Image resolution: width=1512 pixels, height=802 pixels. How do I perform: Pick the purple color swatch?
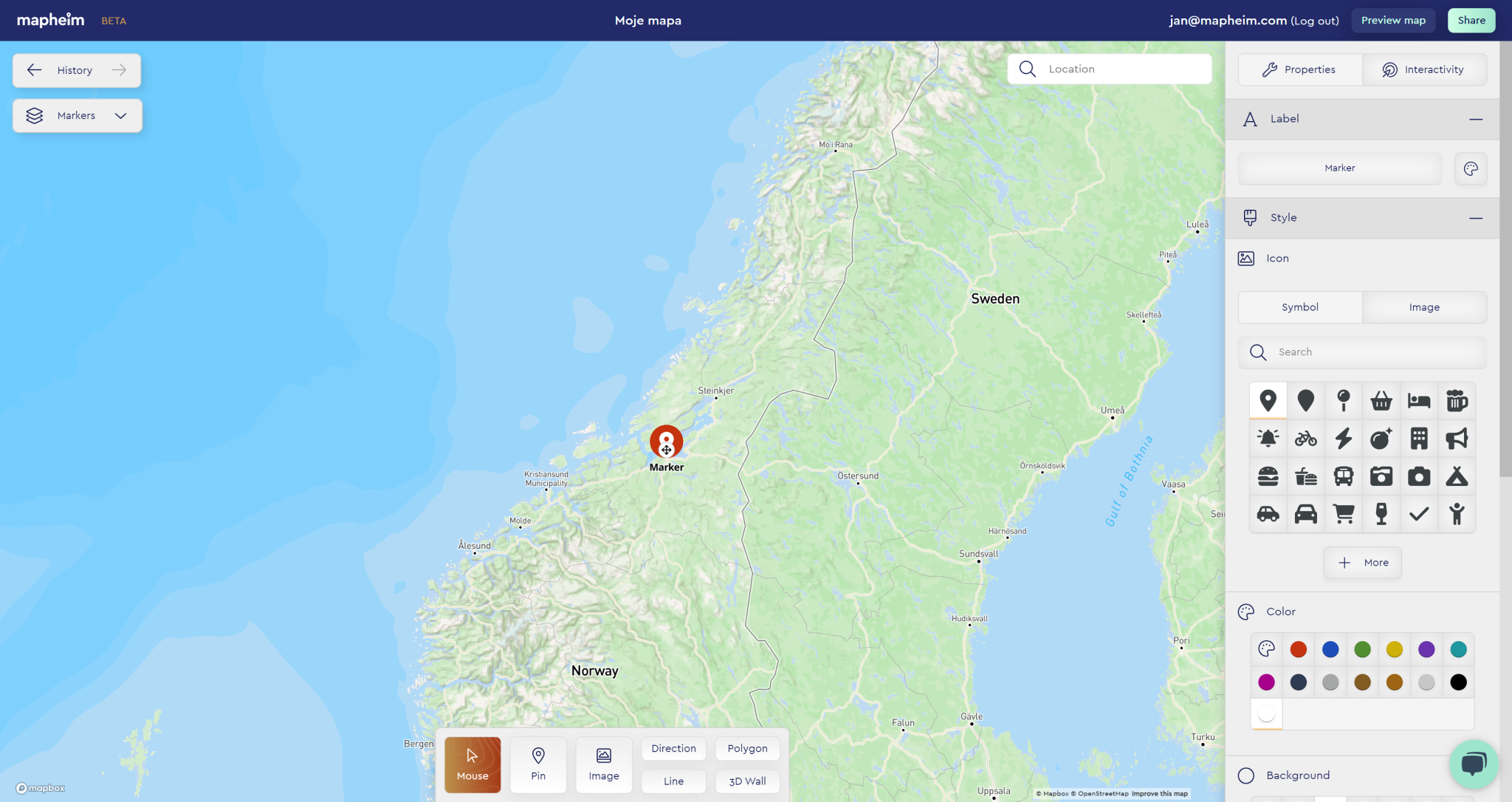1426,649
